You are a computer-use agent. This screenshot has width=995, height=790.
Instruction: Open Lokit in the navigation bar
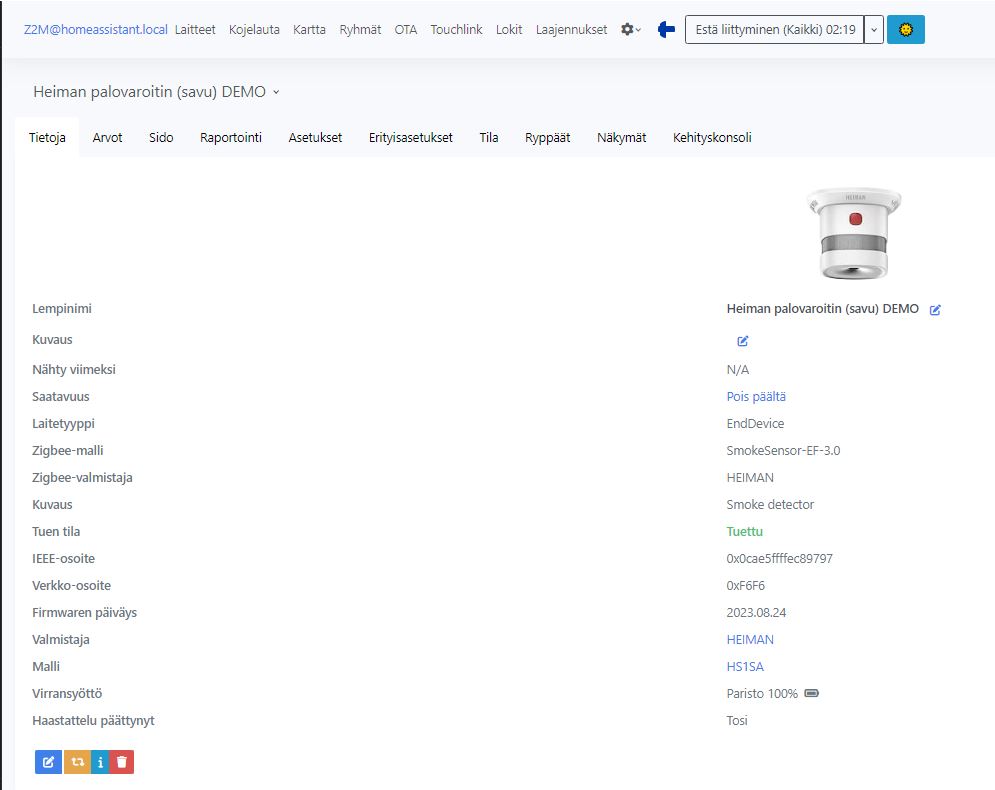tap(509, 29)
